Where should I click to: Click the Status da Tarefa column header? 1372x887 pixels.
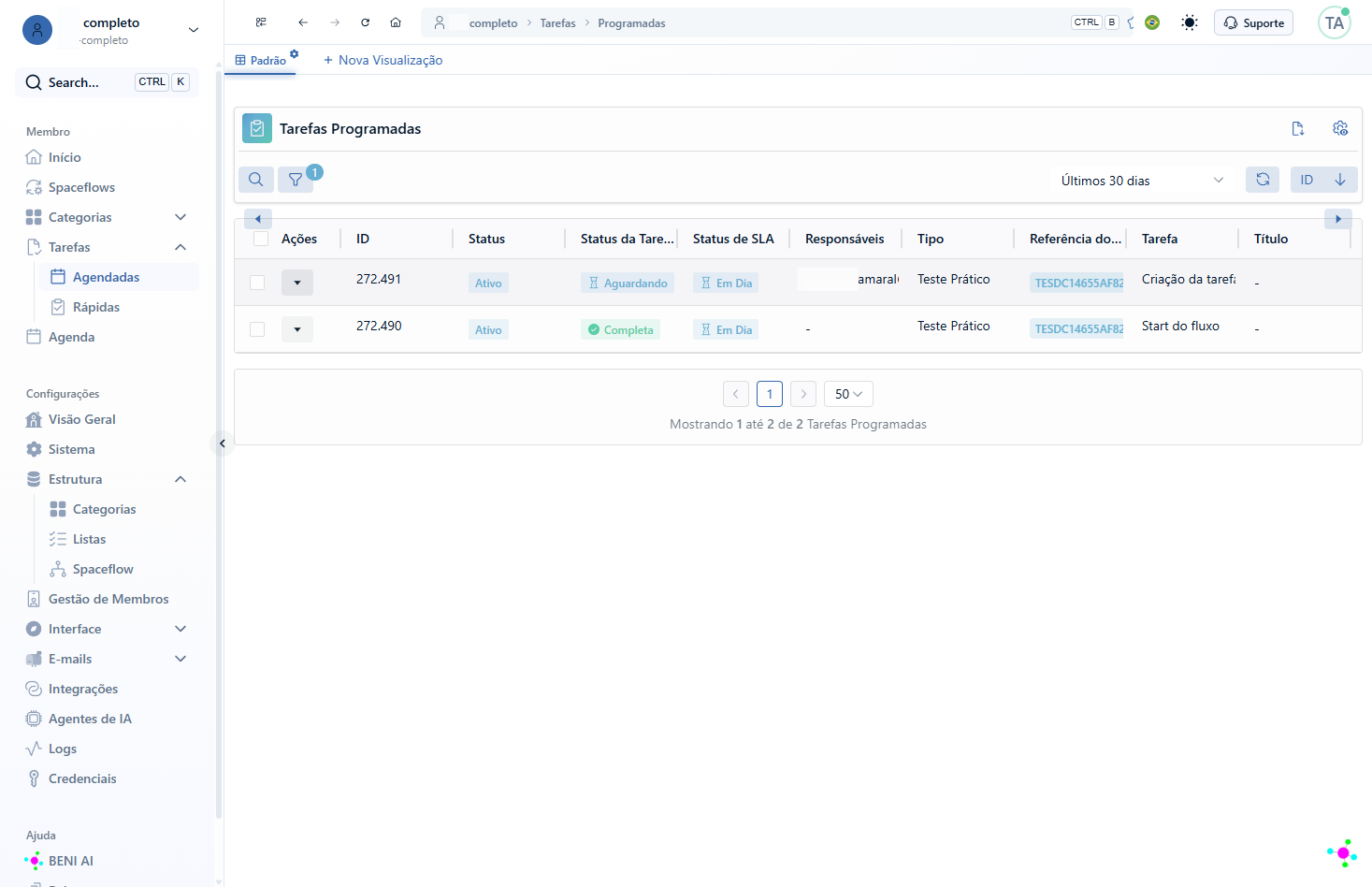point(627,239)
